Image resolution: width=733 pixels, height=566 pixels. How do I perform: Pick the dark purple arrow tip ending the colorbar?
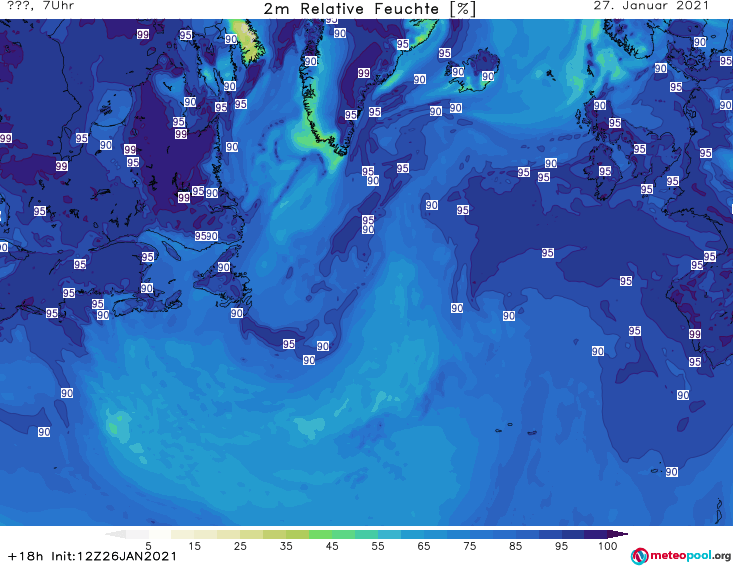618,534
